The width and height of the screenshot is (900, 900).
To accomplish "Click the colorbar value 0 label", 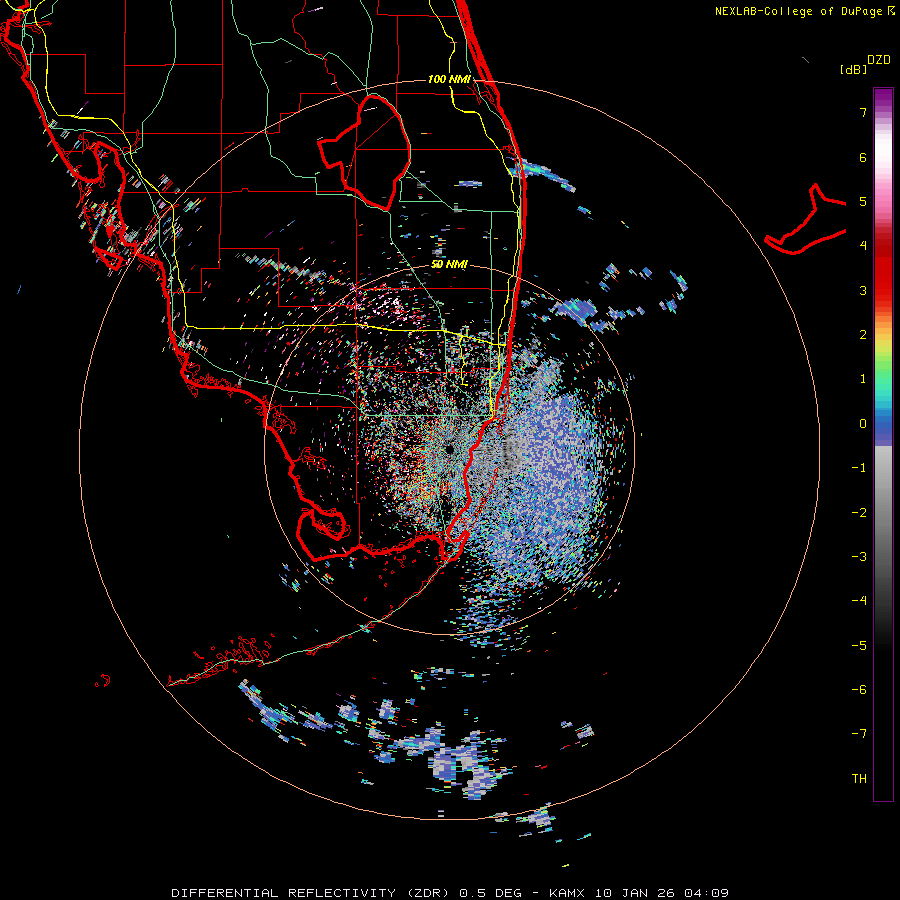I will (863, 424).
